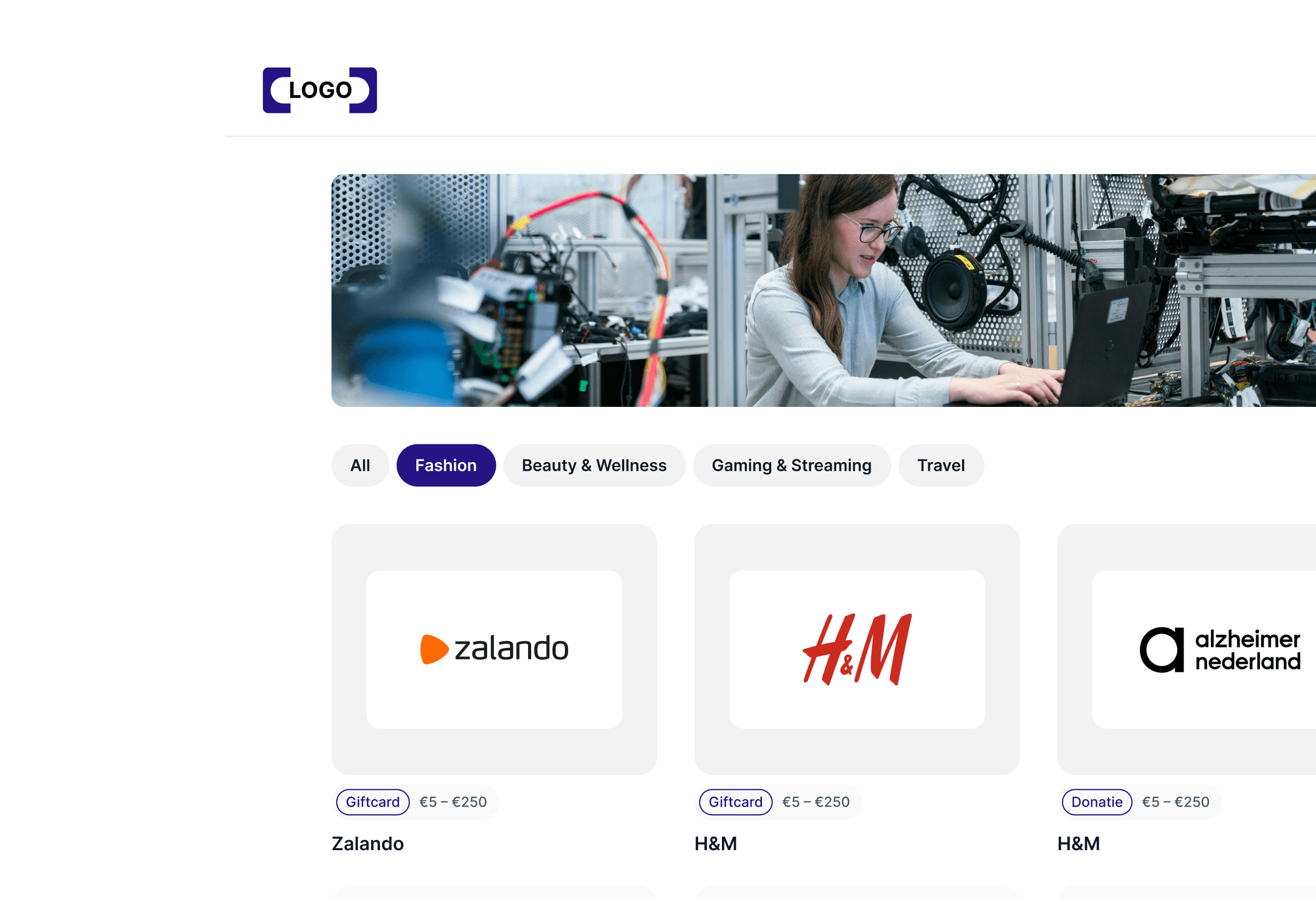
Task: Click the hero banner photo of engineer
Action: click(823, 290)
